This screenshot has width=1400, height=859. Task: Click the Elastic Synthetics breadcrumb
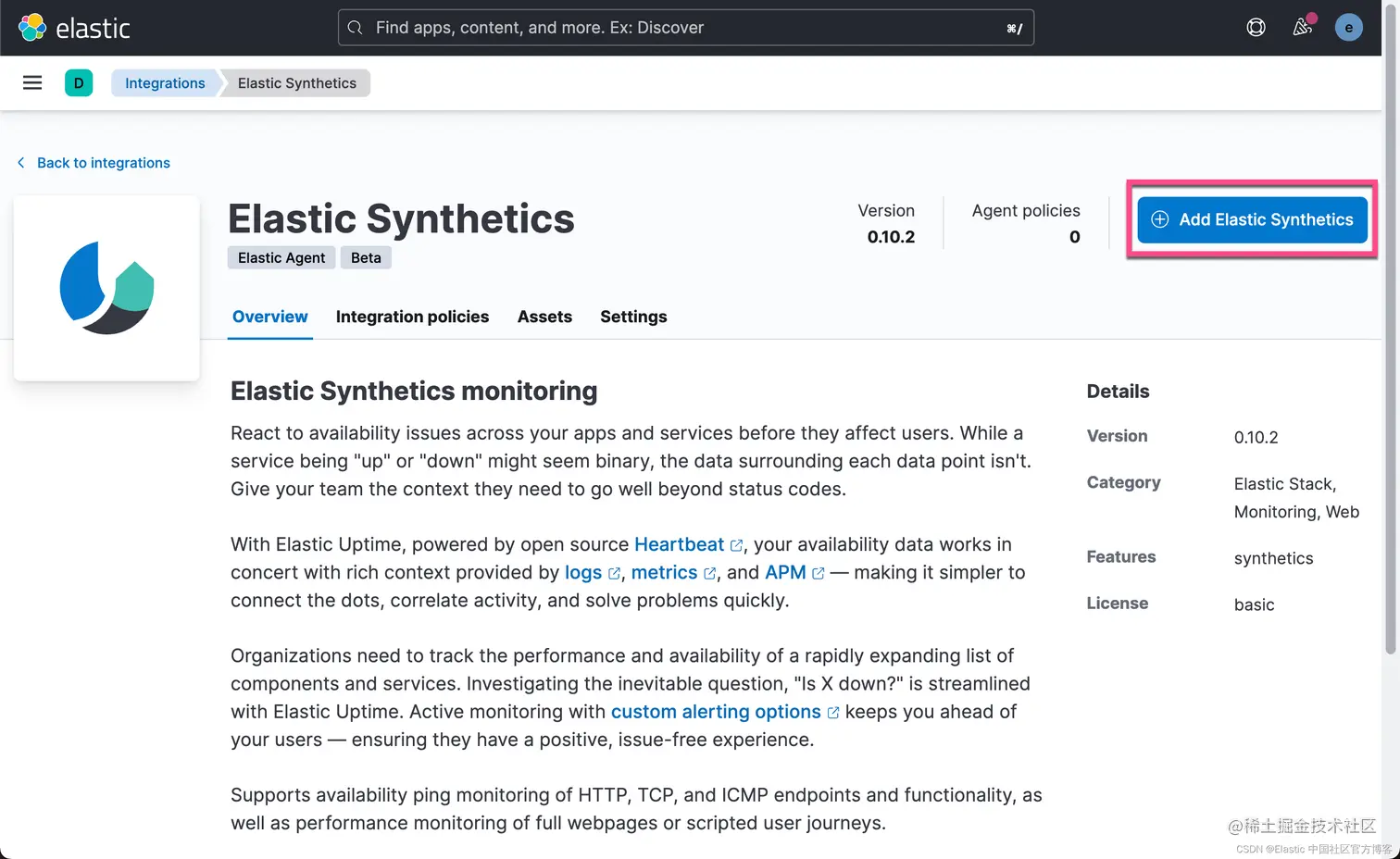[296, 83]
